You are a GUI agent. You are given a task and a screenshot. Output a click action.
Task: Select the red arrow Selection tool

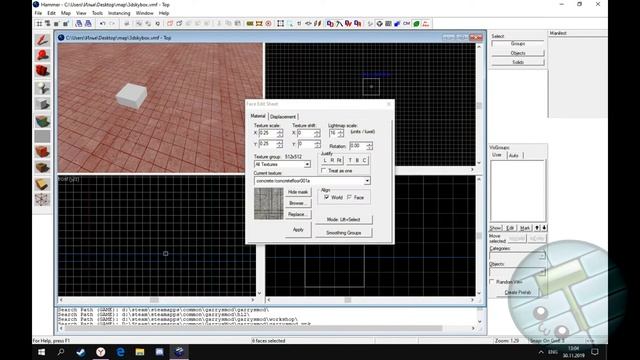[x=42, y=40]
